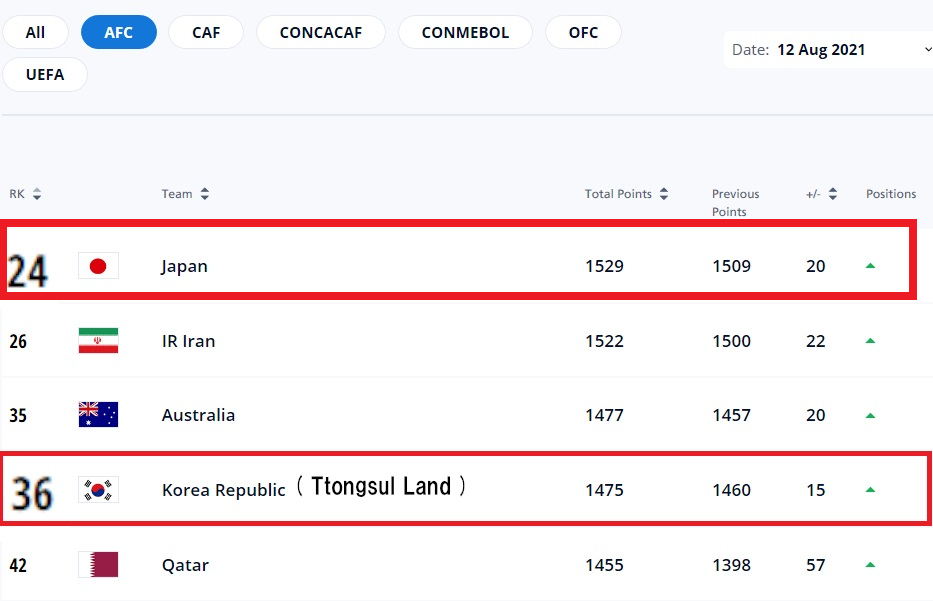Open the Date dropdown showing 12 Aug 2021
Screen dimensions: 933x601
pyautogui.click(x=828, y=49)
